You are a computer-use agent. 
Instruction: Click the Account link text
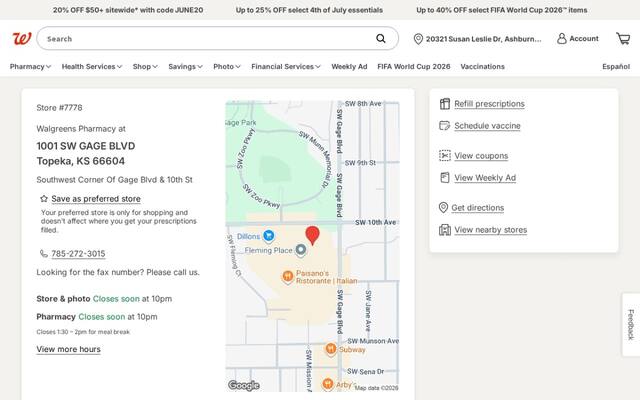(584, 38)
